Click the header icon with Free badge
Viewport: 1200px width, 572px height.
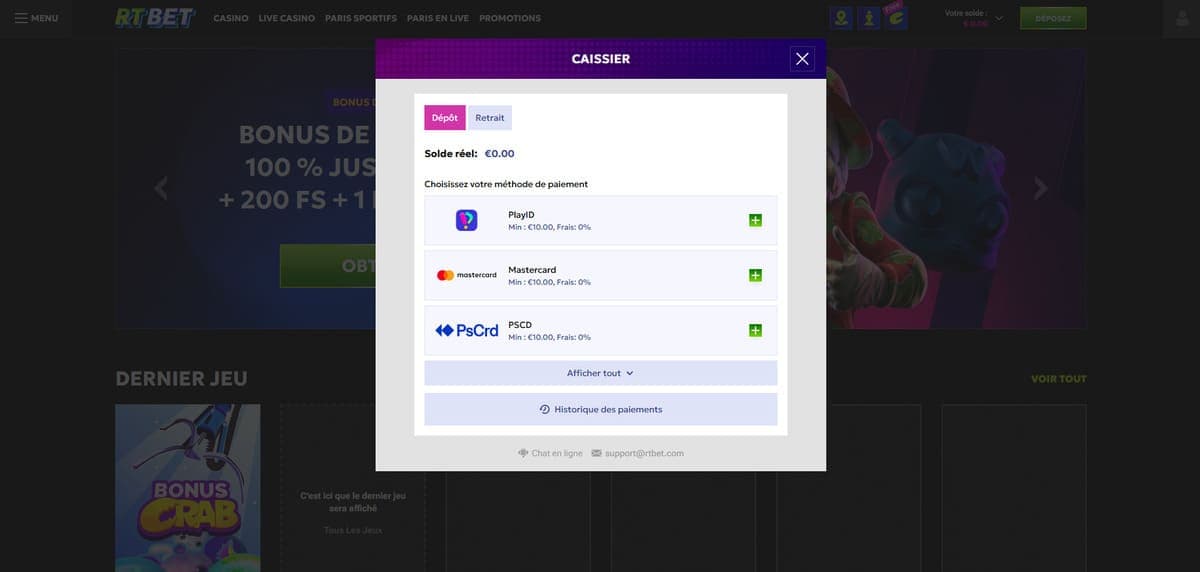896,18
